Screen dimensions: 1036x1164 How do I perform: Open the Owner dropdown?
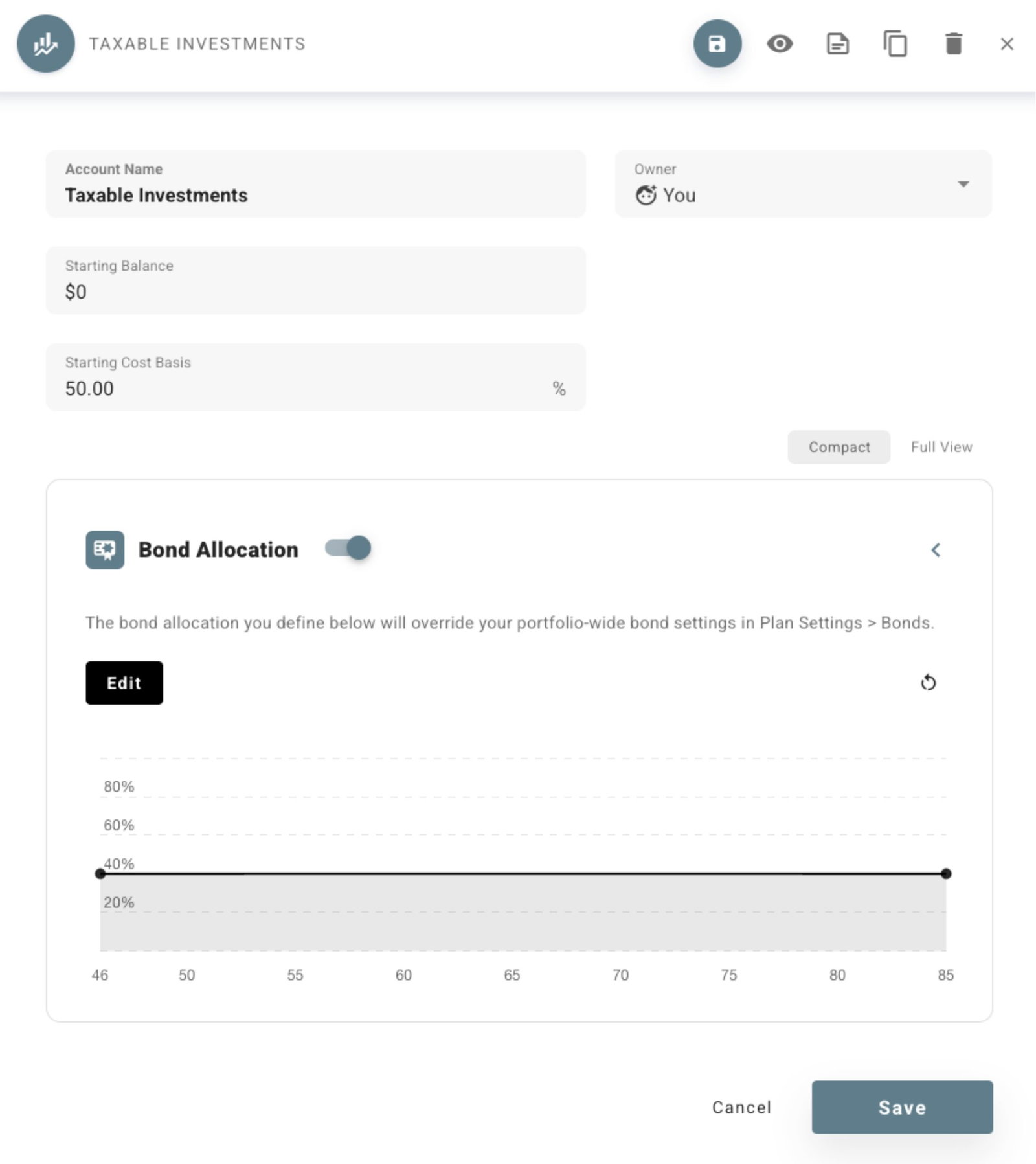(802, 184)
